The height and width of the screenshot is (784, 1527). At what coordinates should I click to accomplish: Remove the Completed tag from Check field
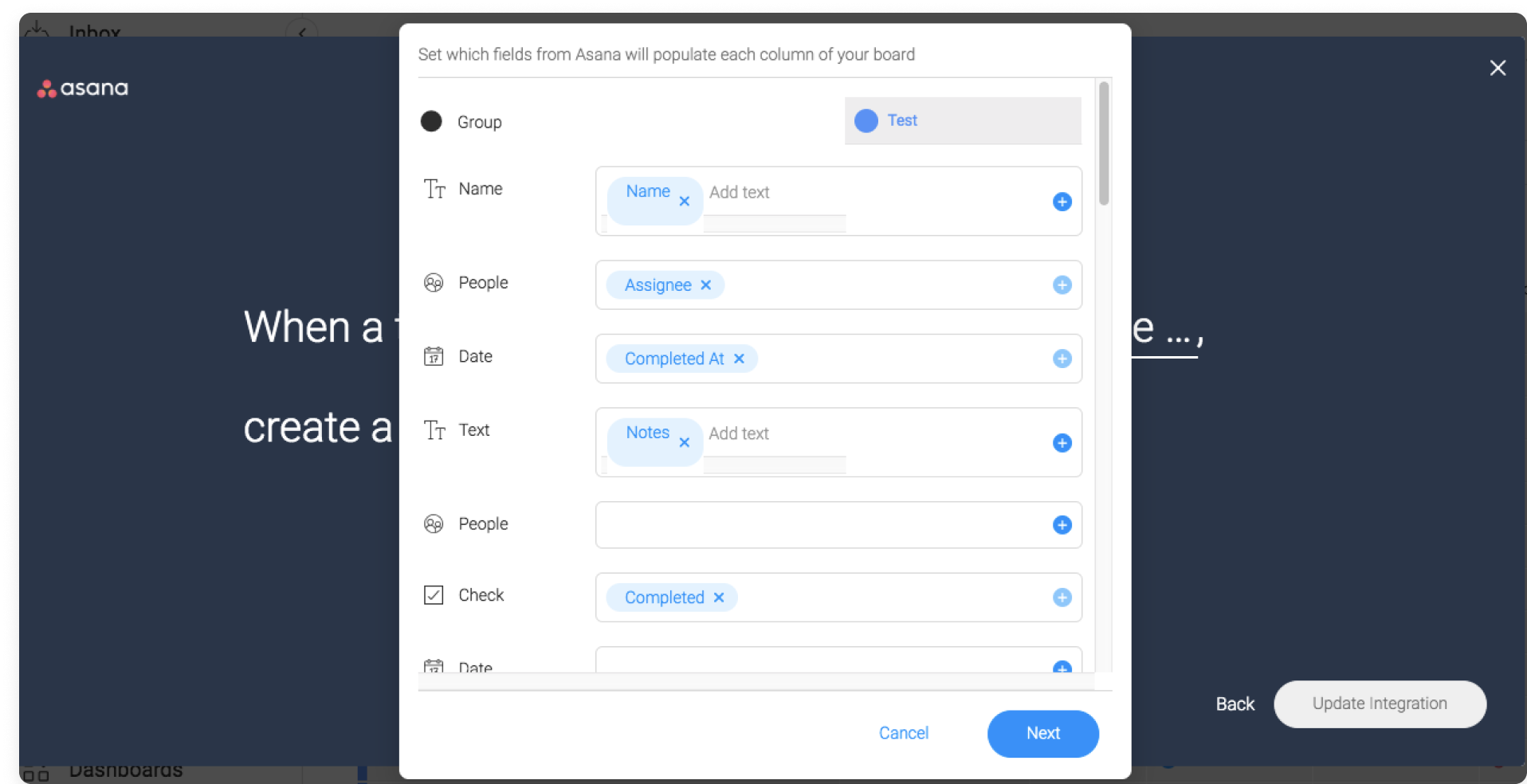tap(719, 598)
